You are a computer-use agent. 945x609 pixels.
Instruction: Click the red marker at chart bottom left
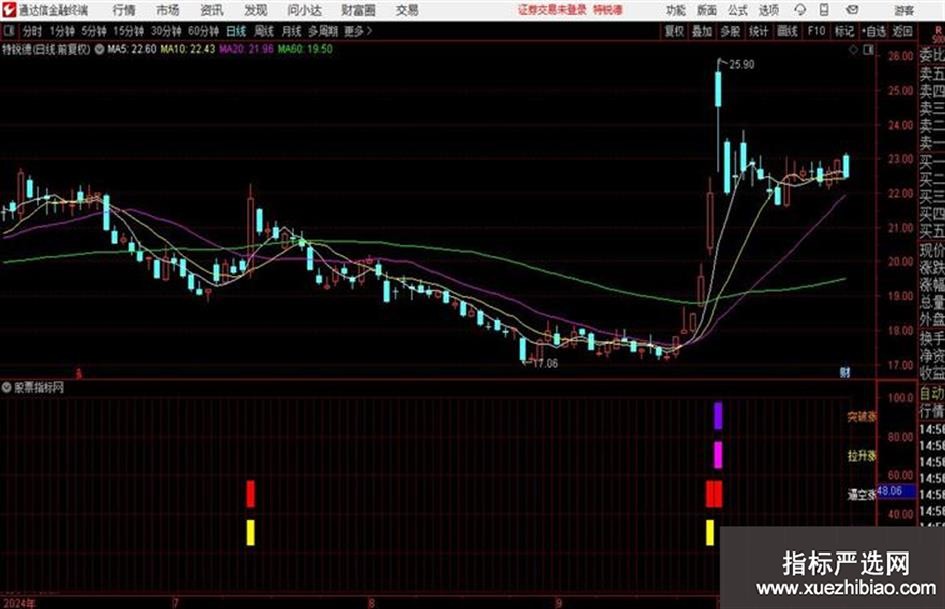tap(78, 374)
